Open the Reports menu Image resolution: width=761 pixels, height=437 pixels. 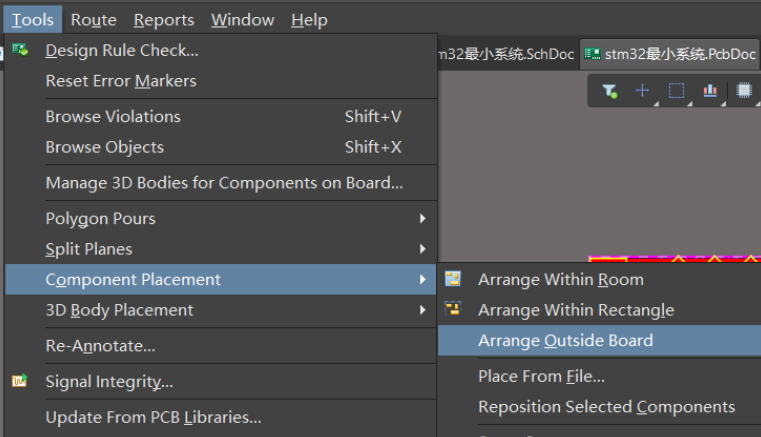point(164,20)
